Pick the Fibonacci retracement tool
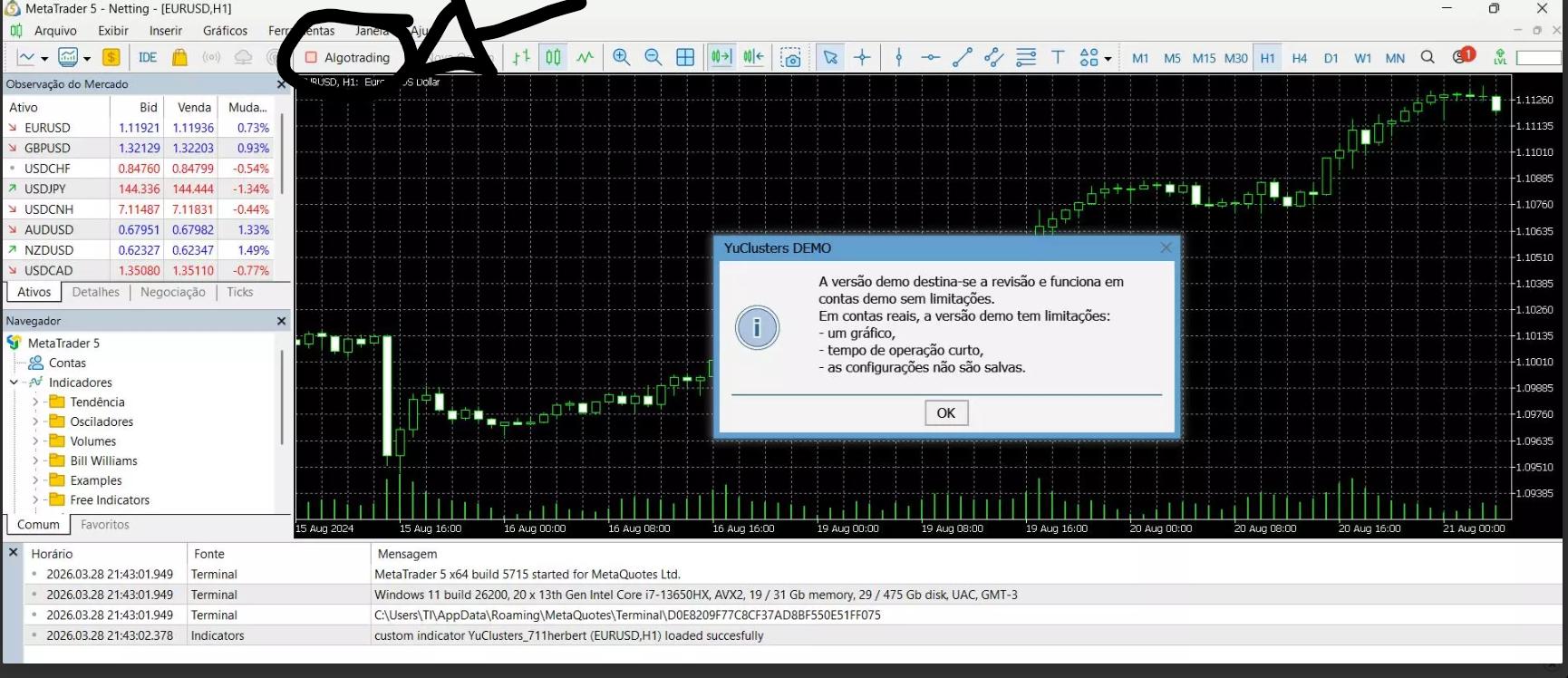Screen dimensions: 1568x678 (x=1026, y=57)
